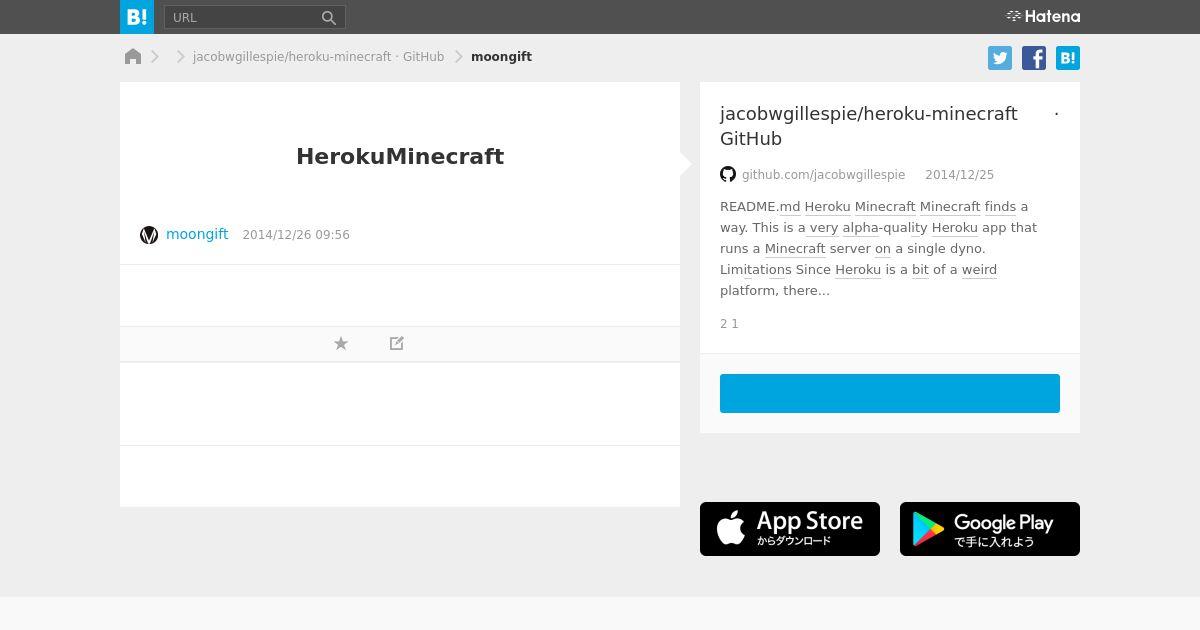This screenshot has height=630, width=1200.
Task: Click the magnifier search icon
Action: tap(329, 17)
